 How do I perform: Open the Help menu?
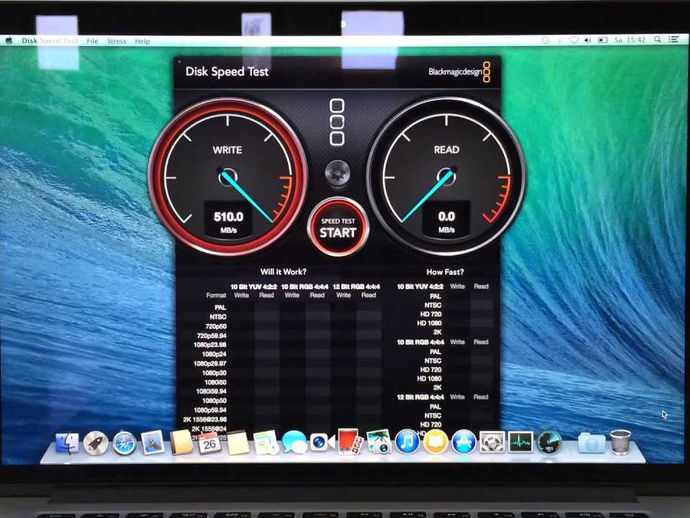142,41
